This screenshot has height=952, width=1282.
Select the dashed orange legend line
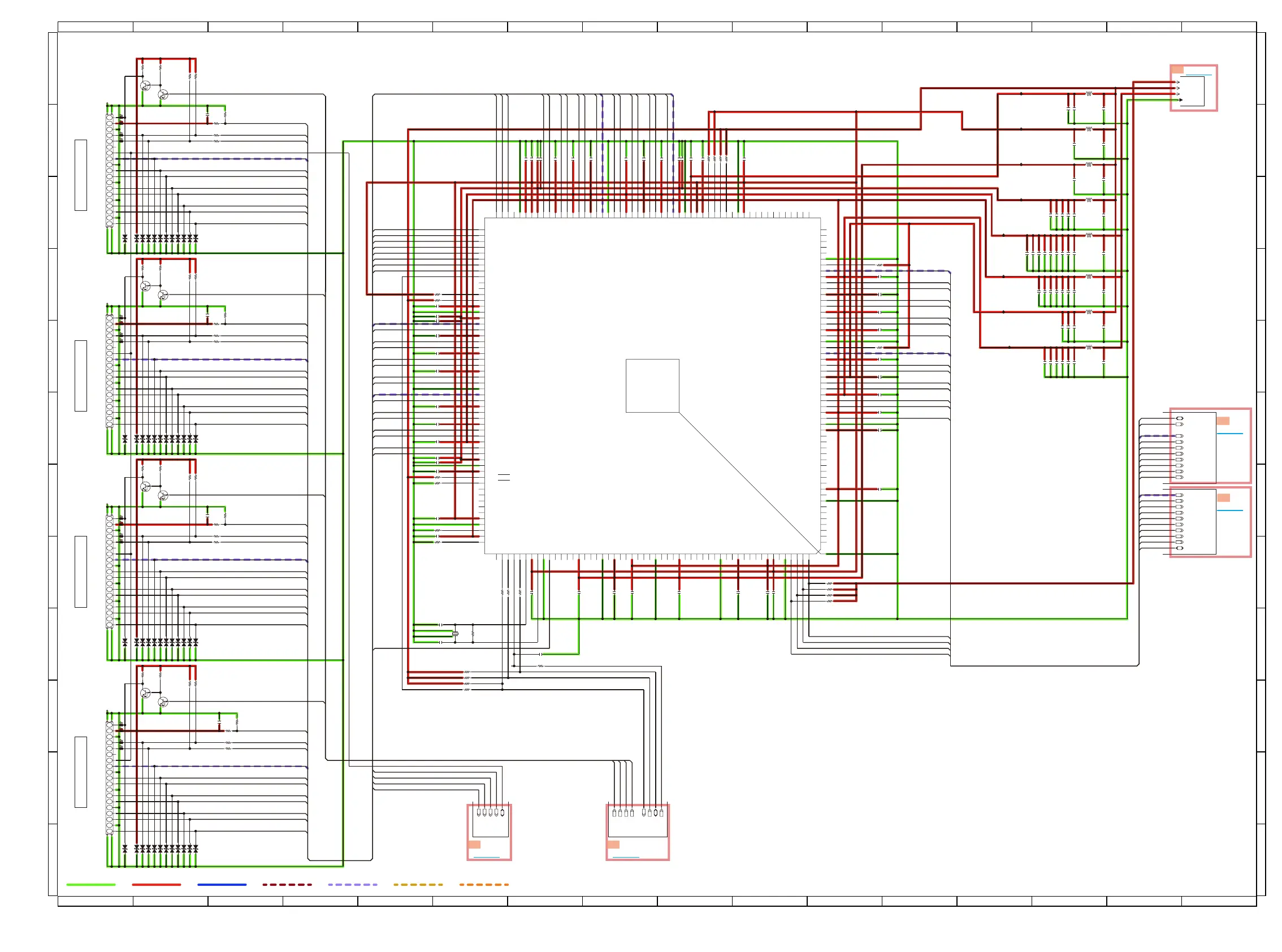click(484, 884)
